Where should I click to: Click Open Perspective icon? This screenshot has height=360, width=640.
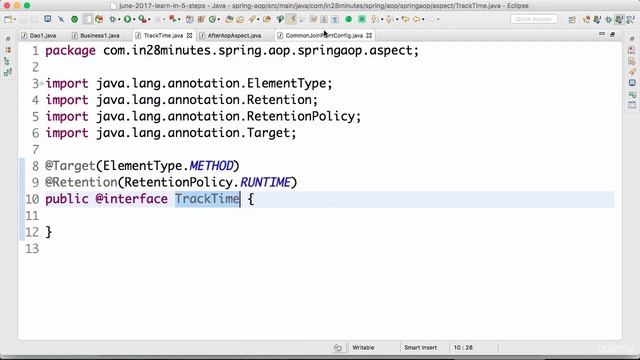[x=572, y=20]
